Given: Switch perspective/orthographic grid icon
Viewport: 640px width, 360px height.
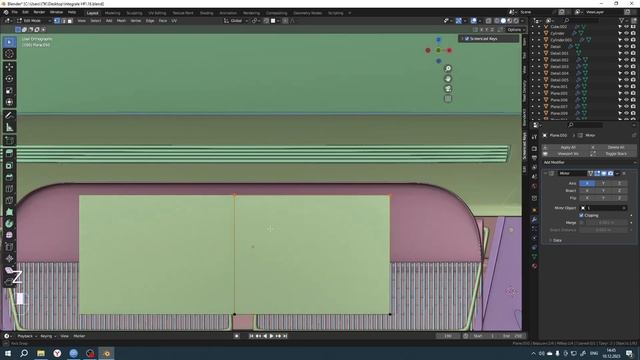Looking at the screenshot, I should pos(448,99).
